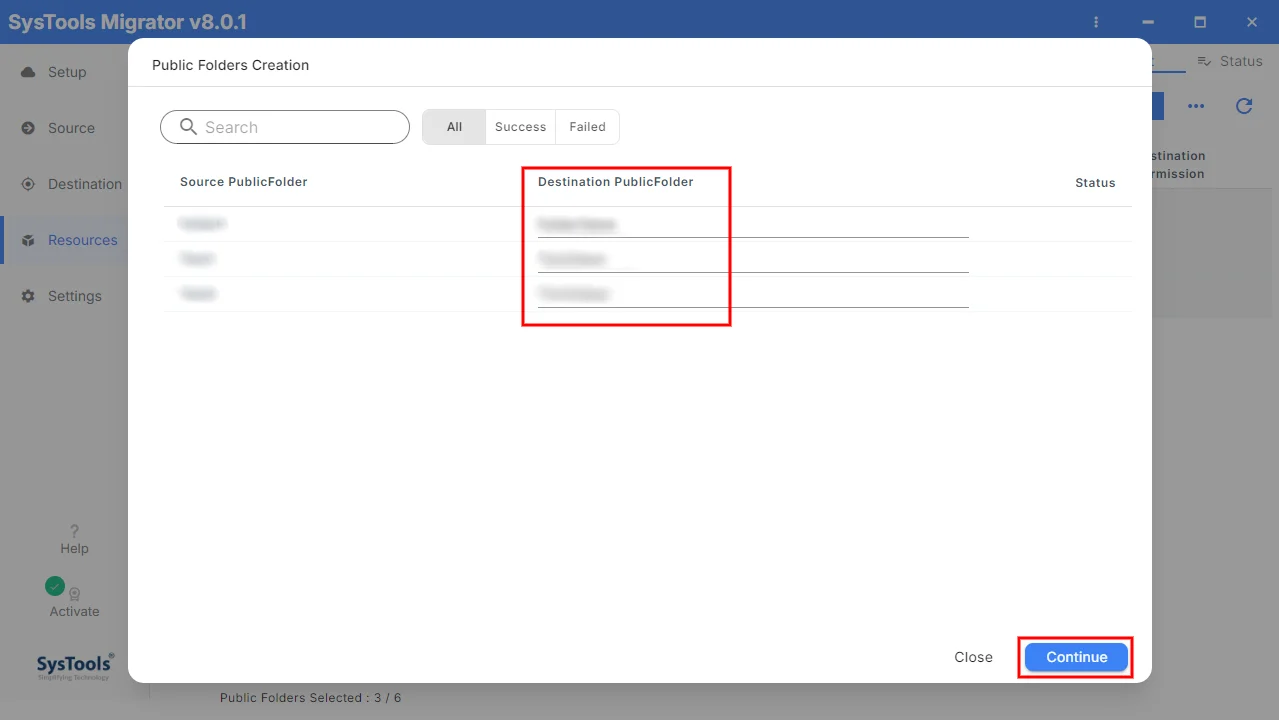
Task: Click the Close button in dialog
Action: [x=973, y=657]
